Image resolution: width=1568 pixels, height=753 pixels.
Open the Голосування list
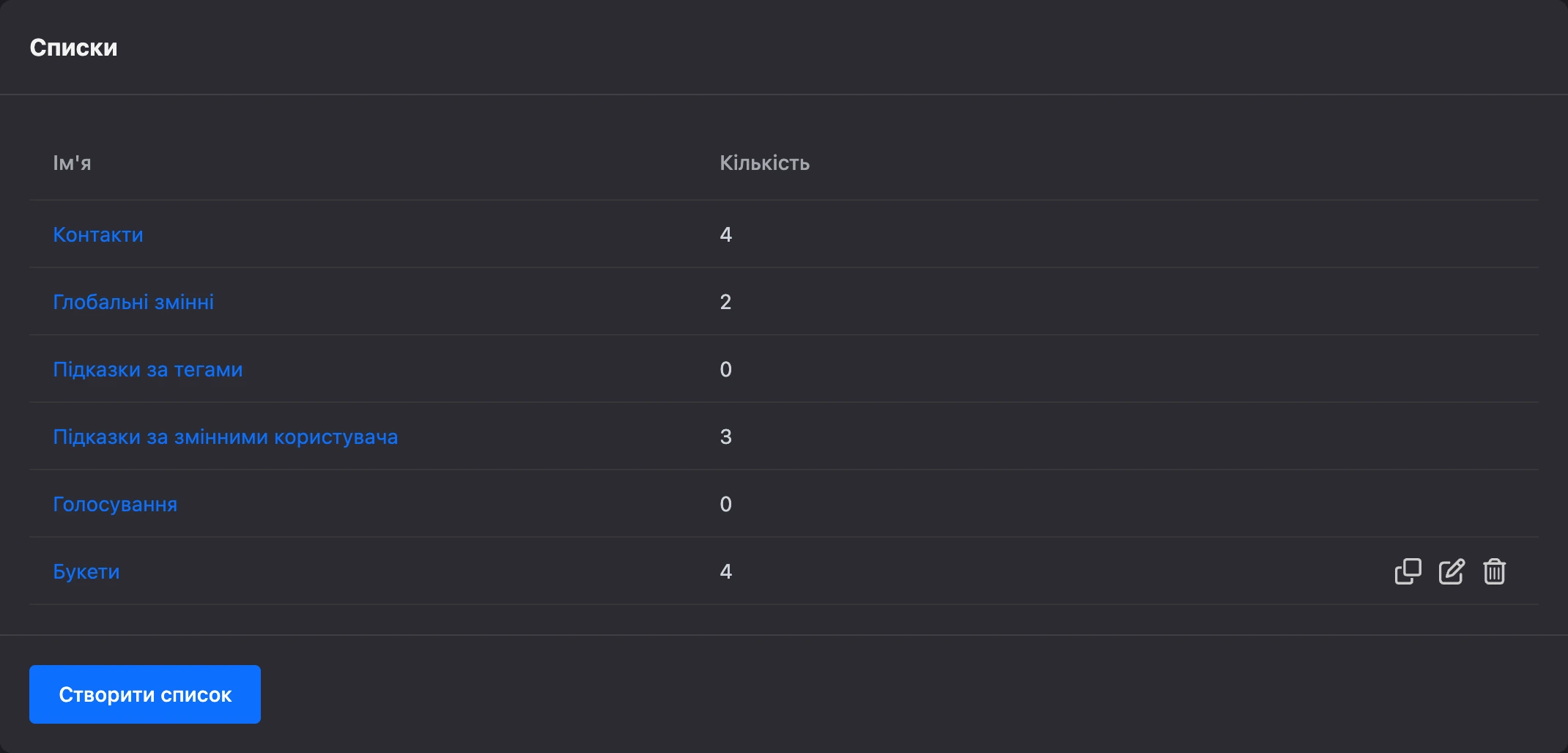115,504
